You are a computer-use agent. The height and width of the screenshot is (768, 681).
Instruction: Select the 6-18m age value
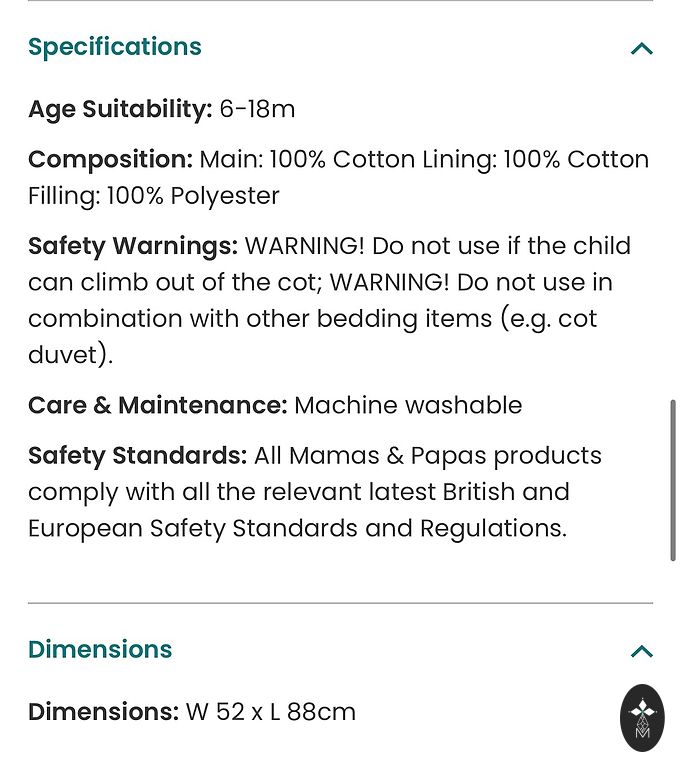[x=257, y=109]
